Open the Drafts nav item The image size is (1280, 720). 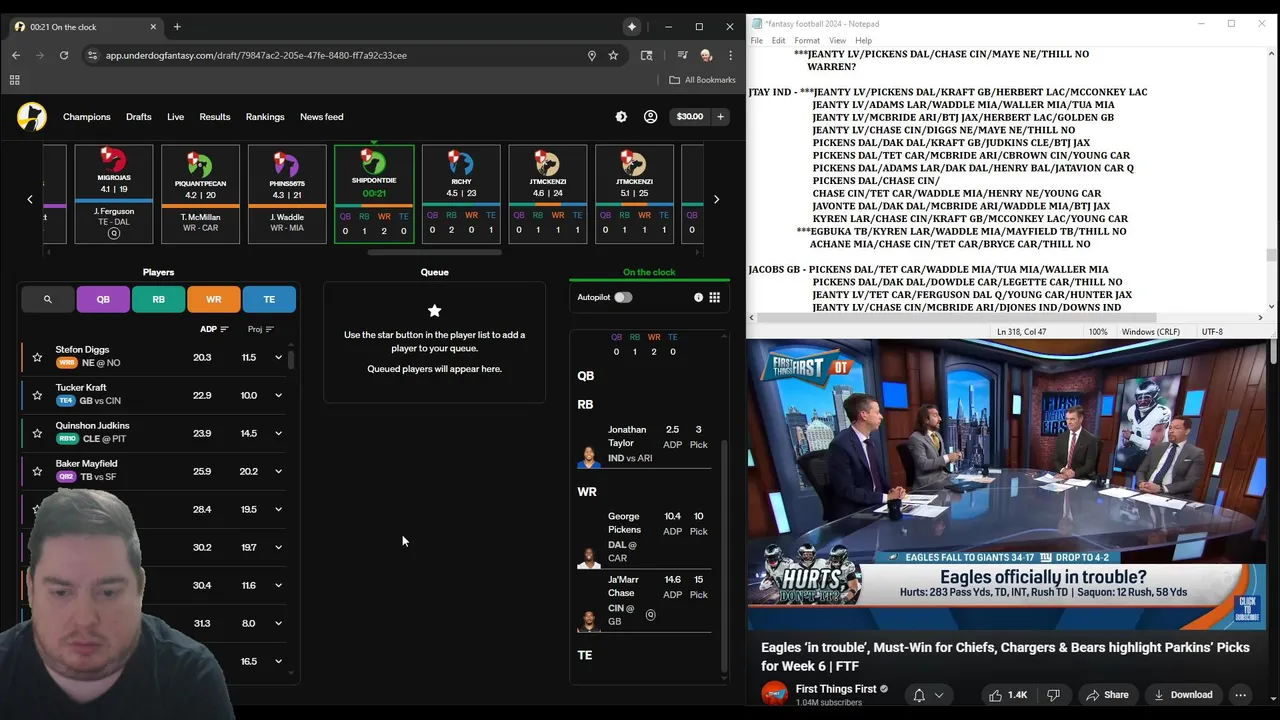pos(139,117)
